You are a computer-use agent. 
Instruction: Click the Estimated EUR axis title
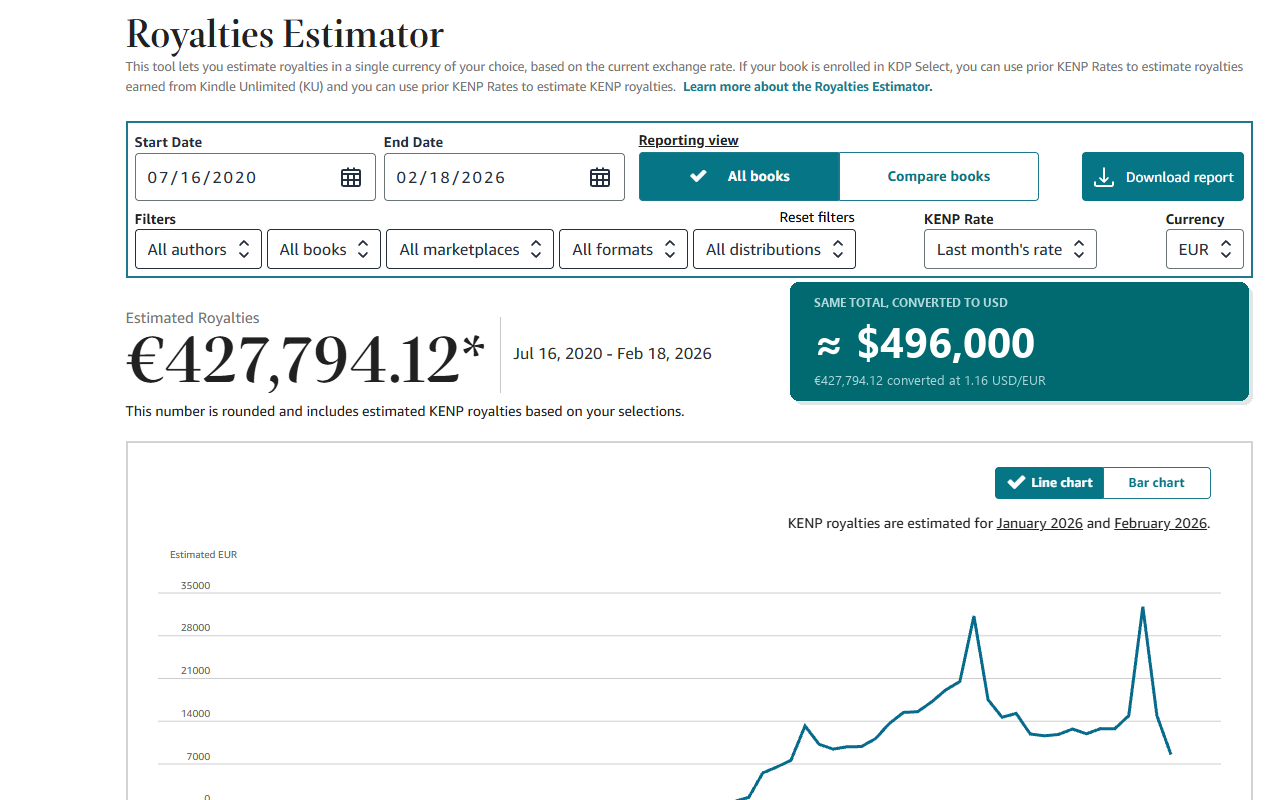[x=203, y=555]
